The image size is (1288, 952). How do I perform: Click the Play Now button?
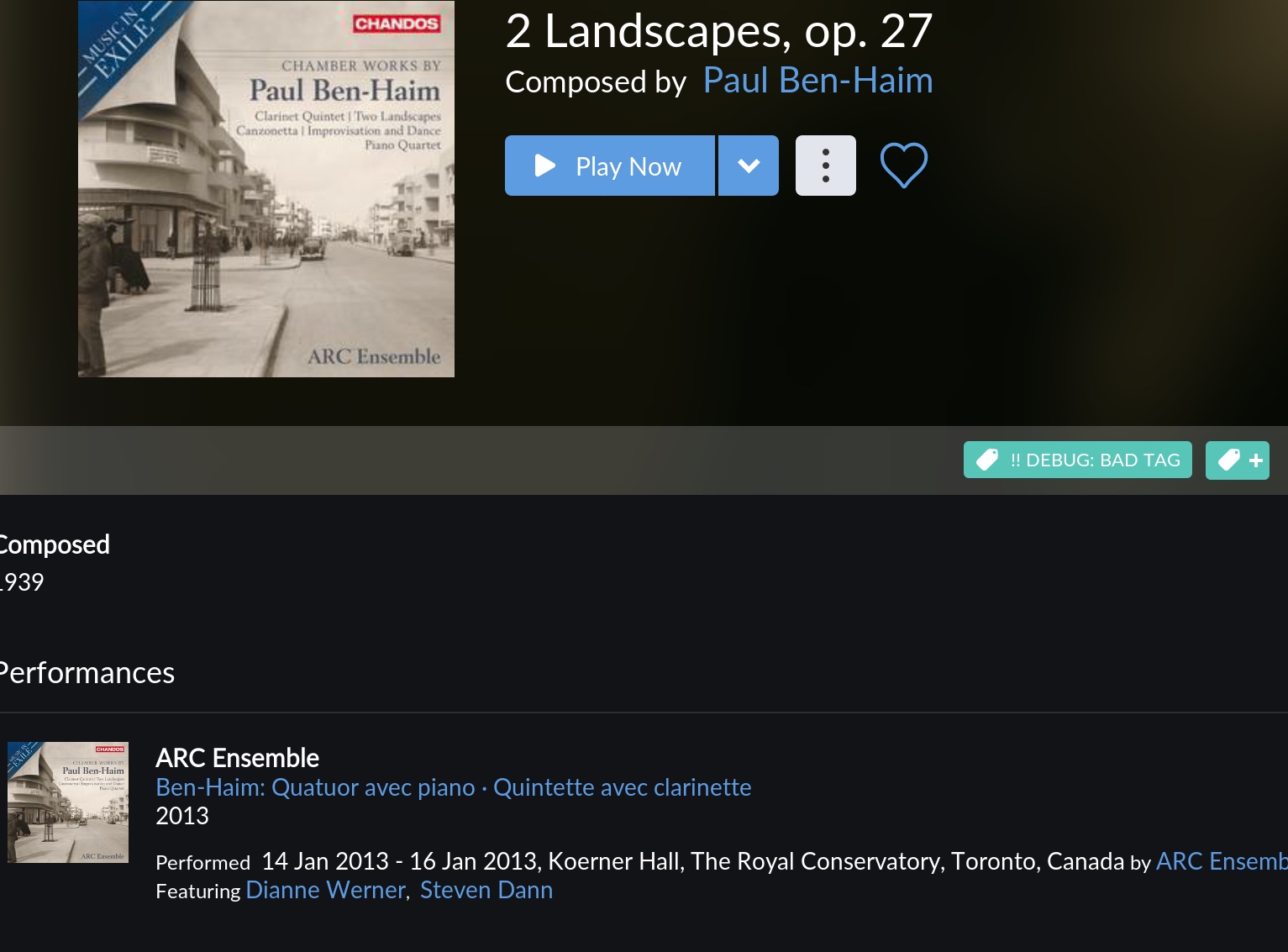point(610,166)
